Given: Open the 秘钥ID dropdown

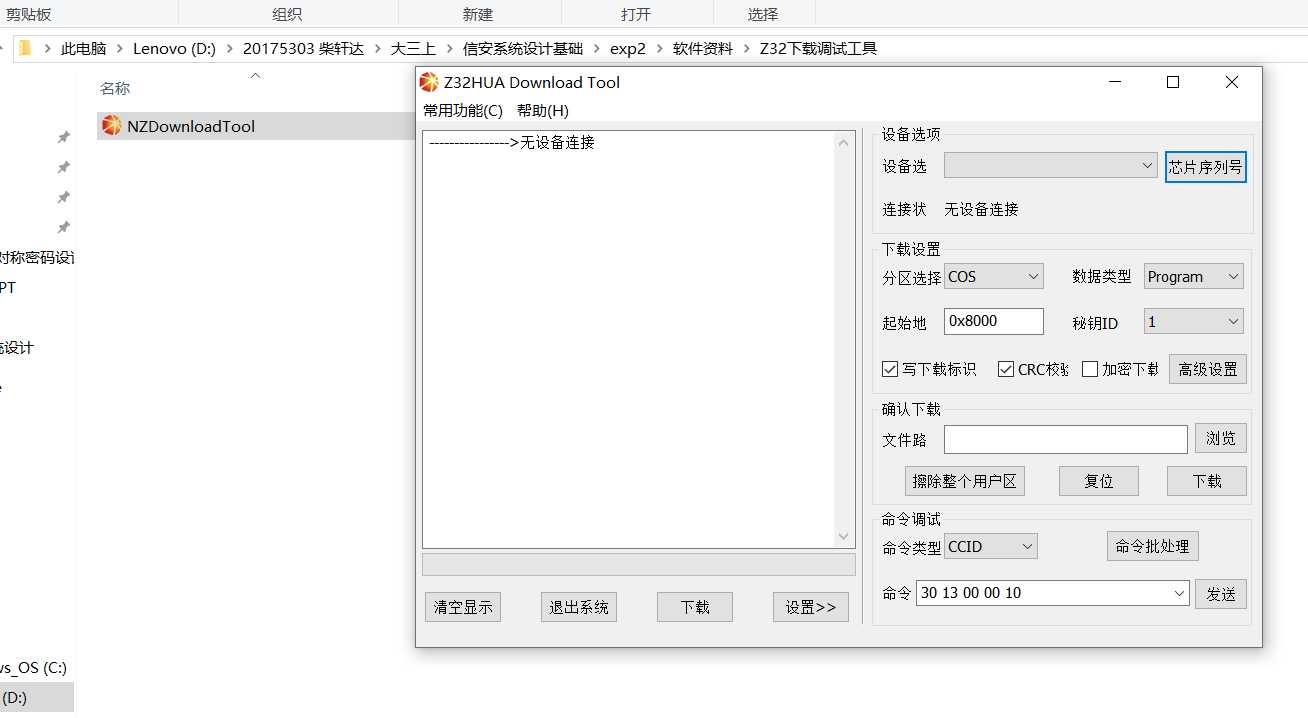Looking at the screenshot, I should coord(1194,322).
